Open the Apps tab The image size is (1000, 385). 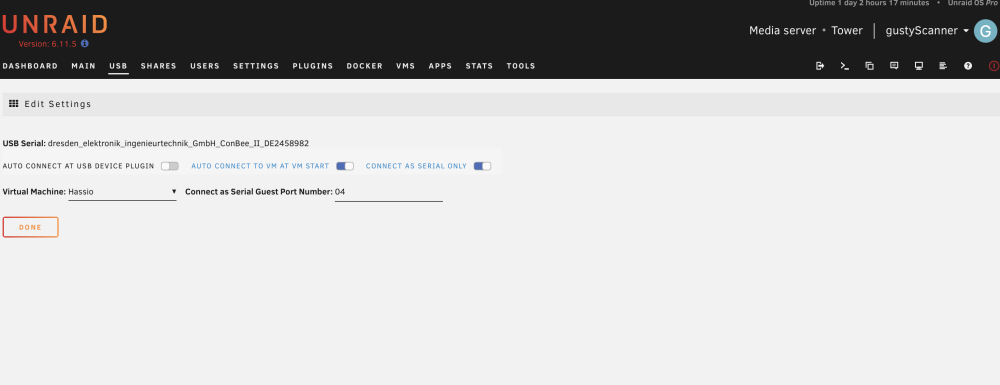pos(440,66)
